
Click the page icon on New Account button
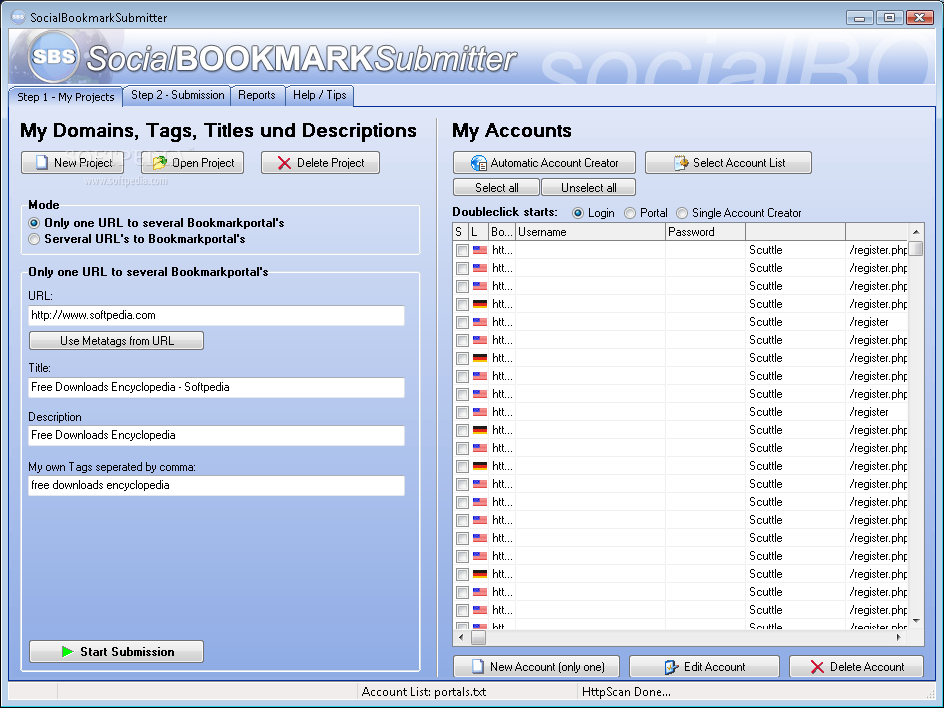click(477, 666)
